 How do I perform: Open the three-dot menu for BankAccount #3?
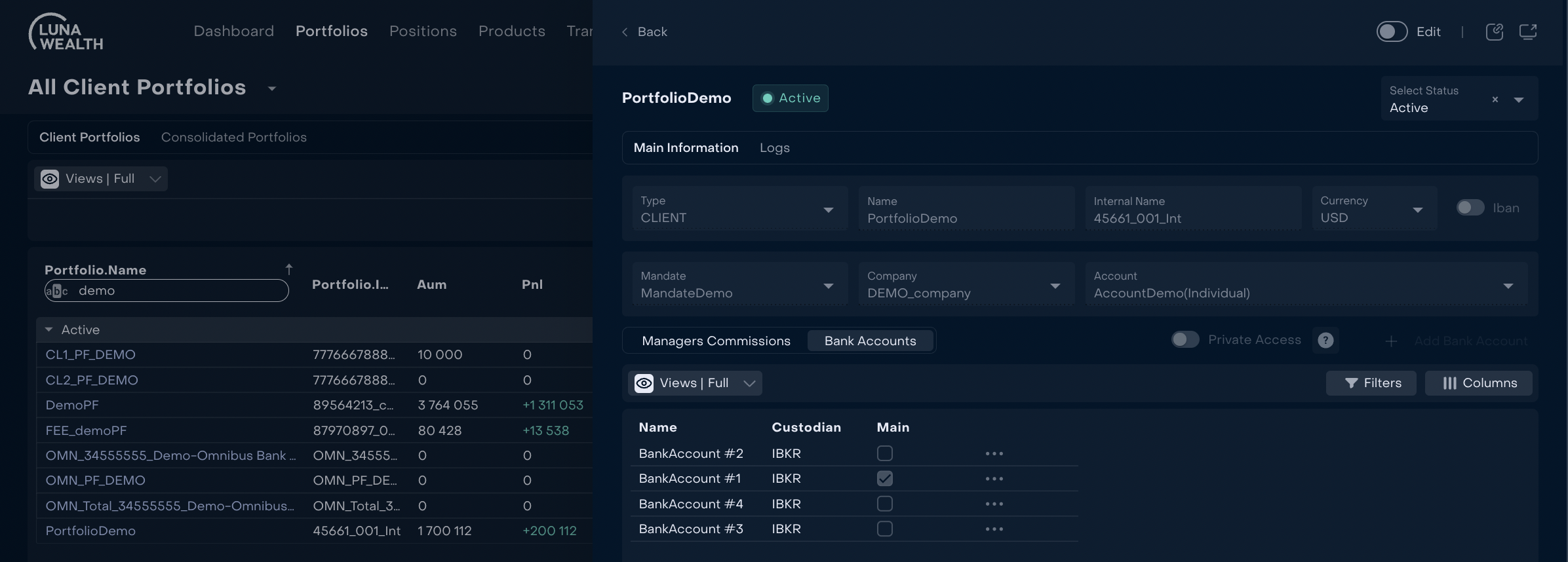tap(994, 529)
